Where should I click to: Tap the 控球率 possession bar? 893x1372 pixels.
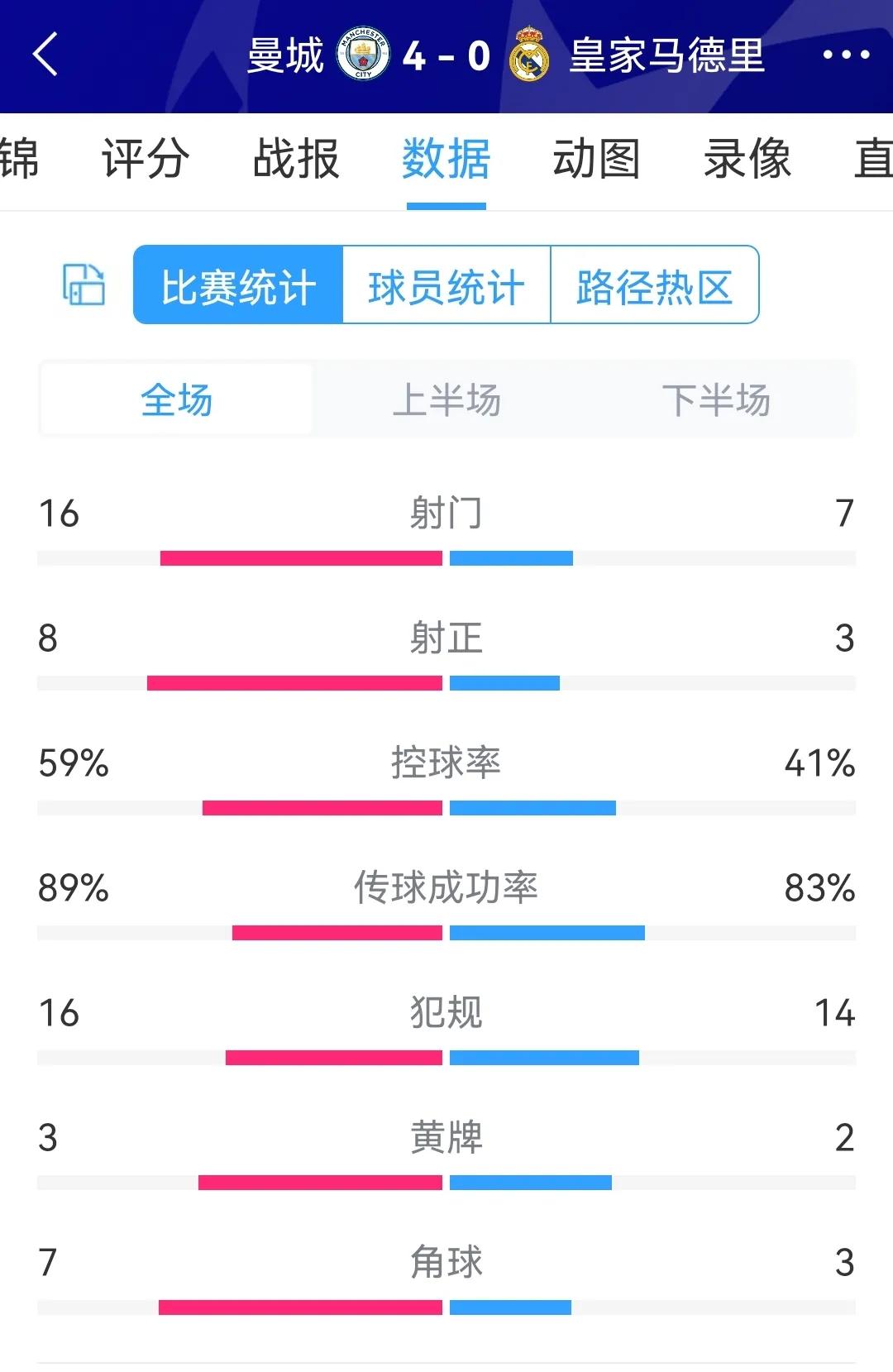pos(446,807)
